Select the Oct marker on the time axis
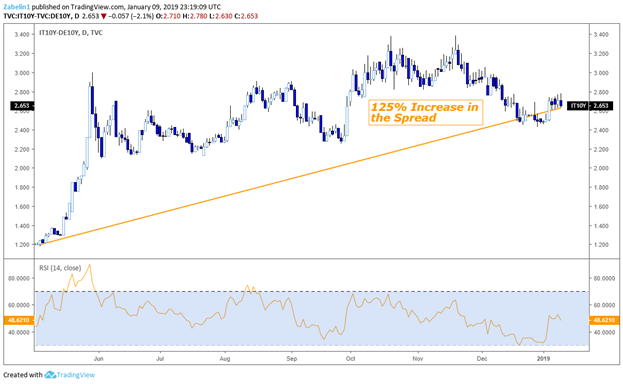Viewport: 623px width, 384px height. [x=350, y=359]
